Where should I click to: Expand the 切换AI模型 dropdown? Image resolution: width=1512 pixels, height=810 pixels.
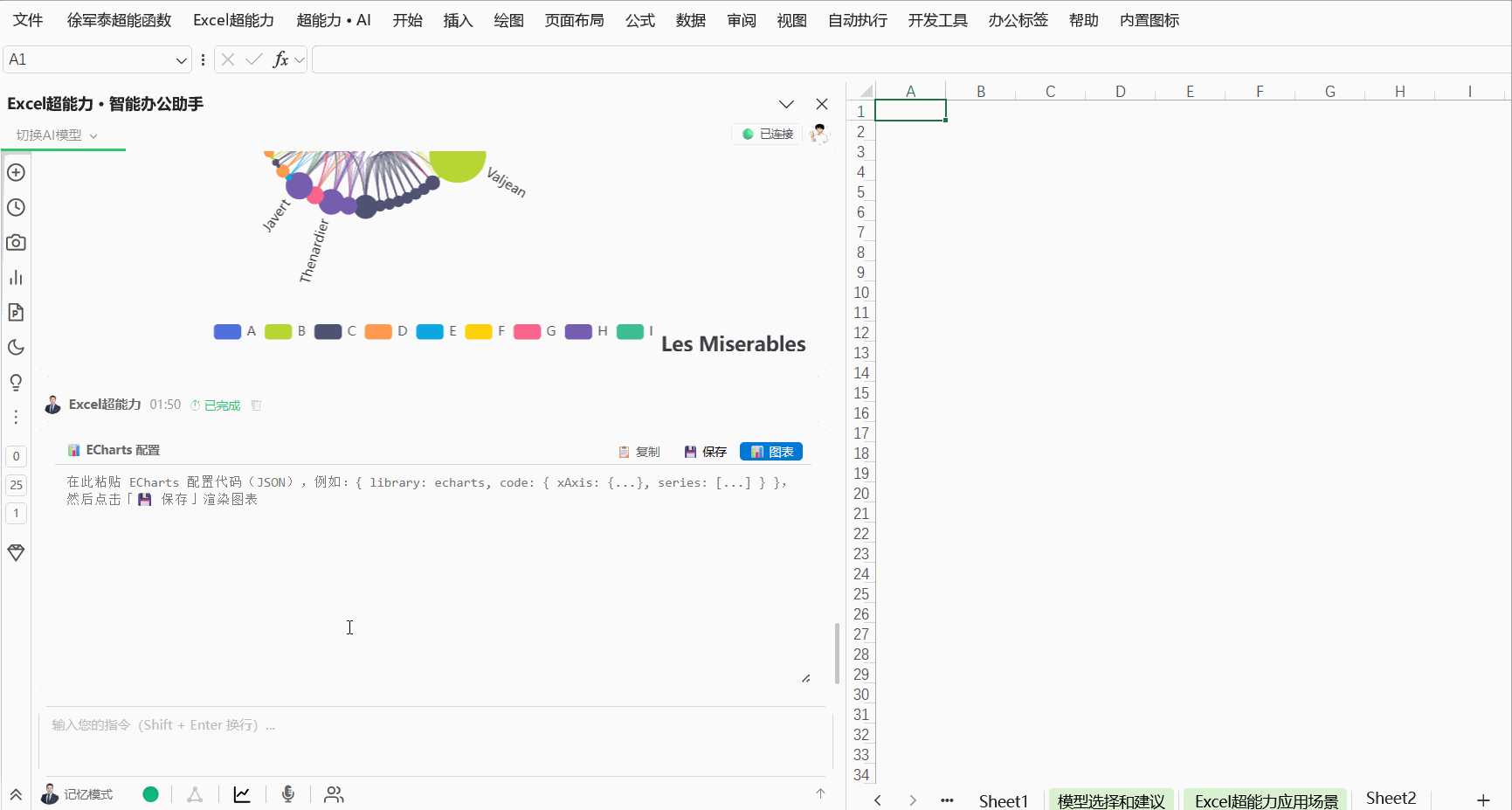coord(57,135)
